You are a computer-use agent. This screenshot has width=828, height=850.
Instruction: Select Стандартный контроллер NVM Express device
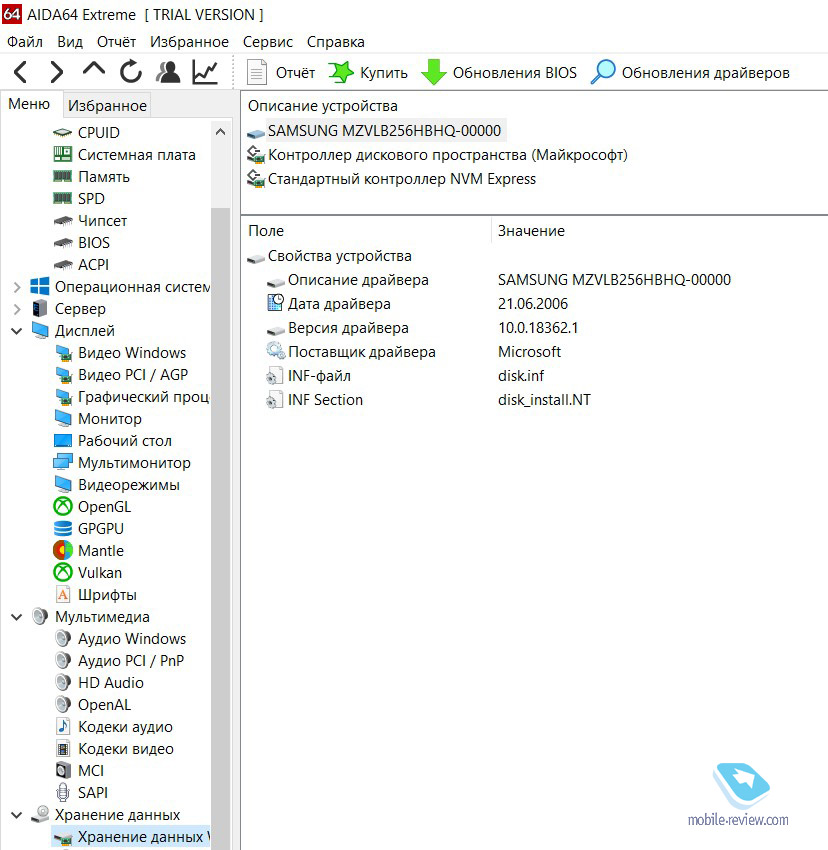[401, 179]
